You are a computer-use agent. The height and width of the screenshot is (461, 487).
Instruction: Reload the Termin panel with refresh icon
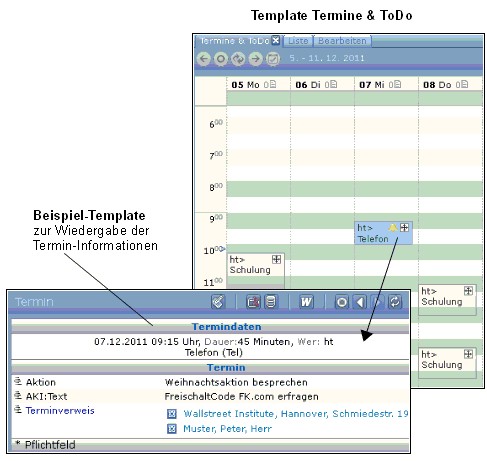tap(395, 302)
